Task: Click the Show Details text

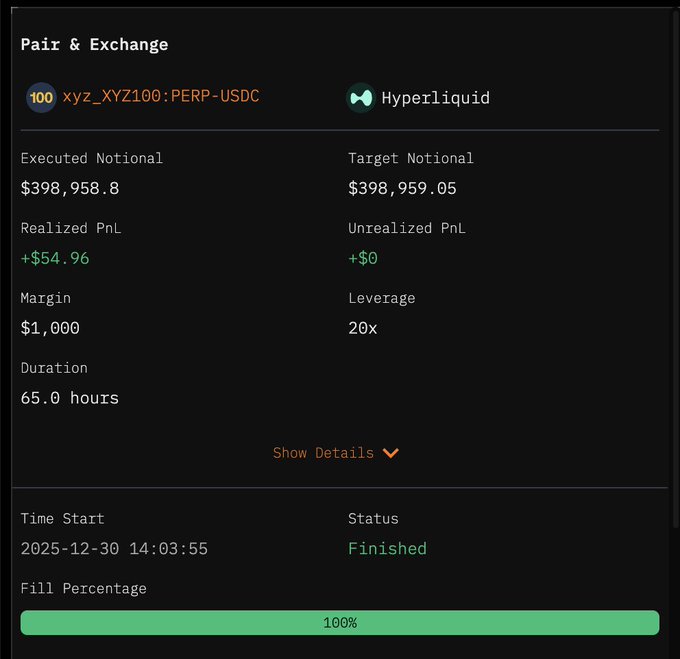Action: point(323,453)
